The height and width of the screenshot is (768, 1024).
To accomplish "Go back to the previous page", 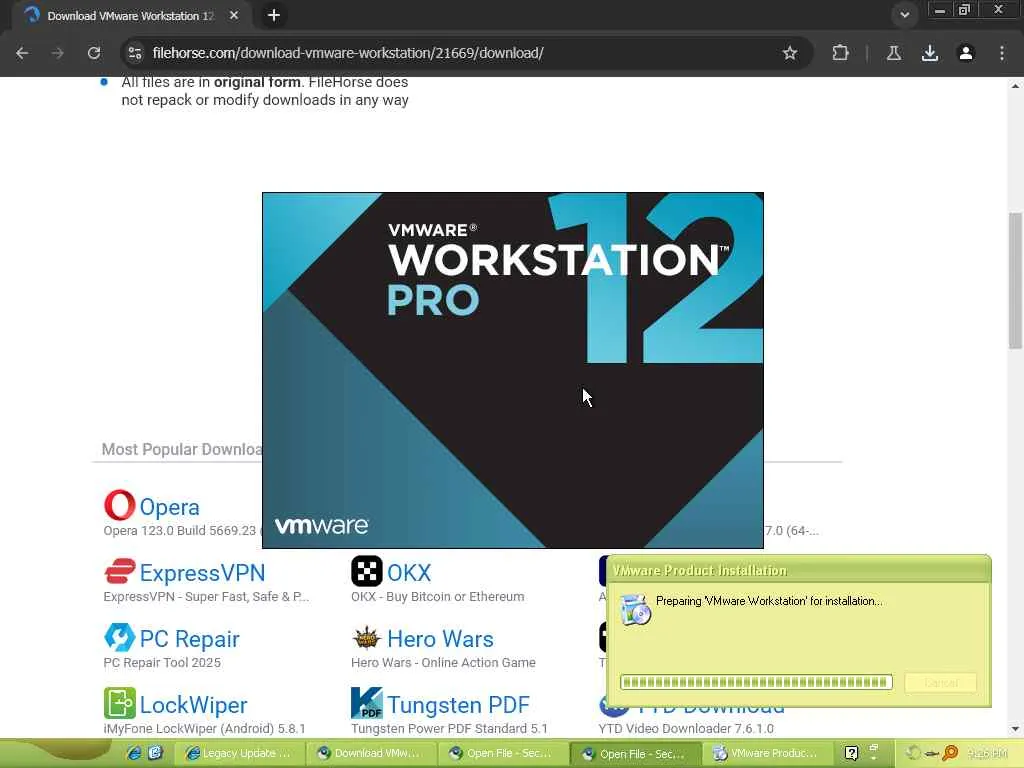I will pos(22,53).
